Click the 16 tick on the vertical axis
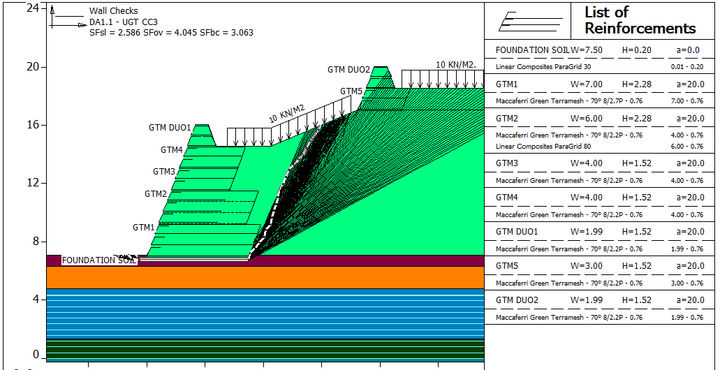720x370 pixels. pos(34,125)
